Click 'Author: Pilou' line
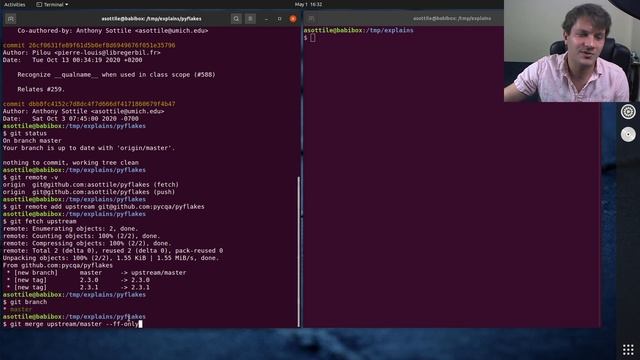The height and width of the screenshot is (360, 640). point(82,53)
